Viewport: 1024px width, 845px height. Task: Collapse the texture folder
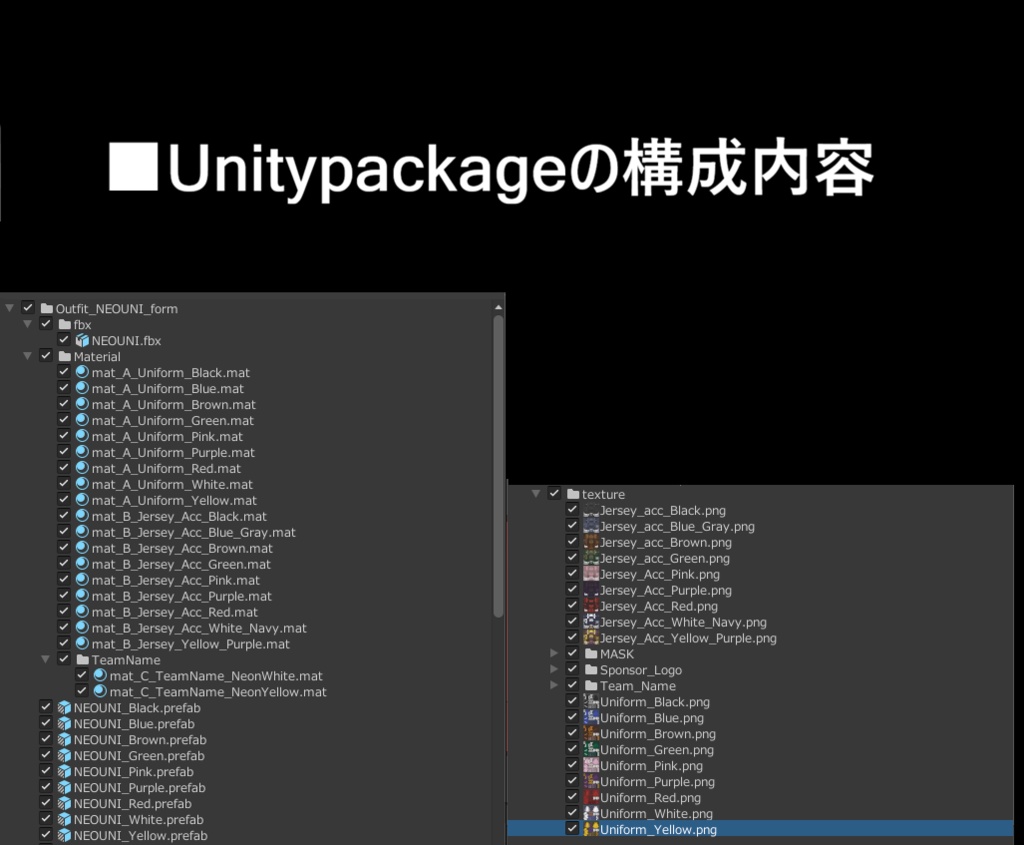[x=536, y=494]
